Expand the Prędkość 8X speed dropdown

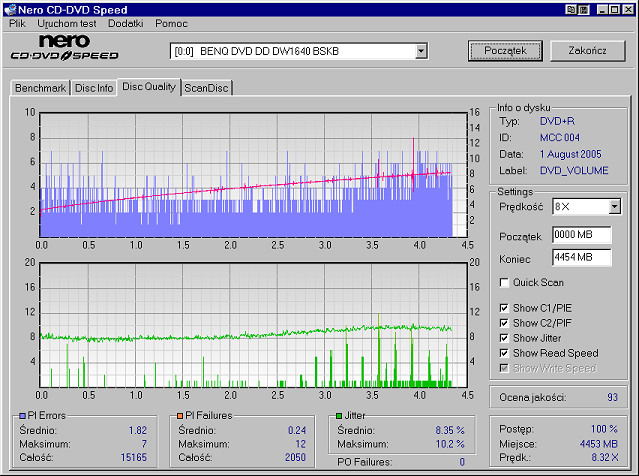click(x=615, y=207)
